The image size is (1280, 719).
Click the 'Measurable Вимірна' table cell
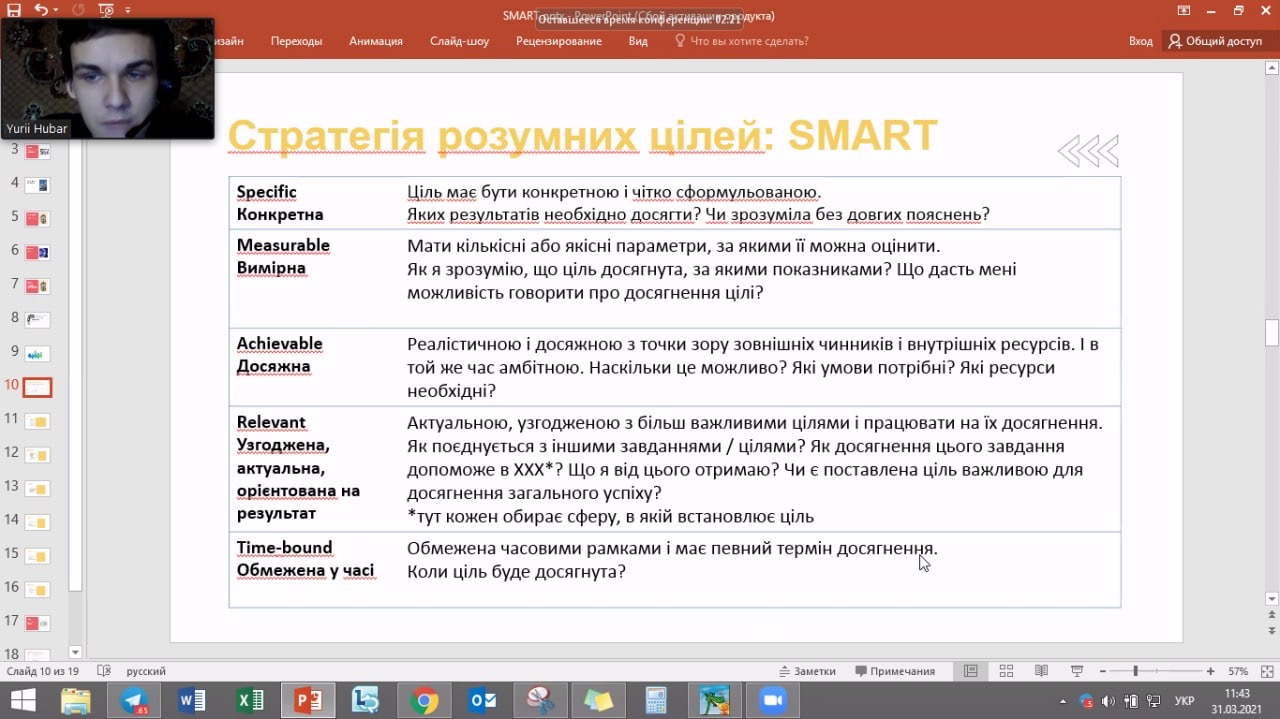coord(314,278)
